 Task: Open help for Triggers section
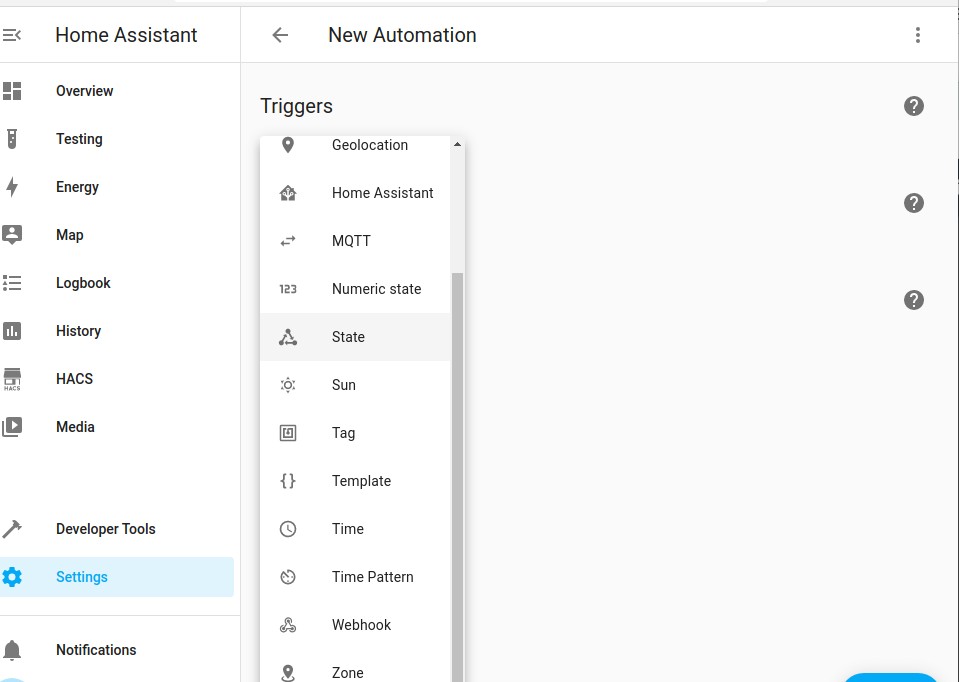[x=914, y=106]
